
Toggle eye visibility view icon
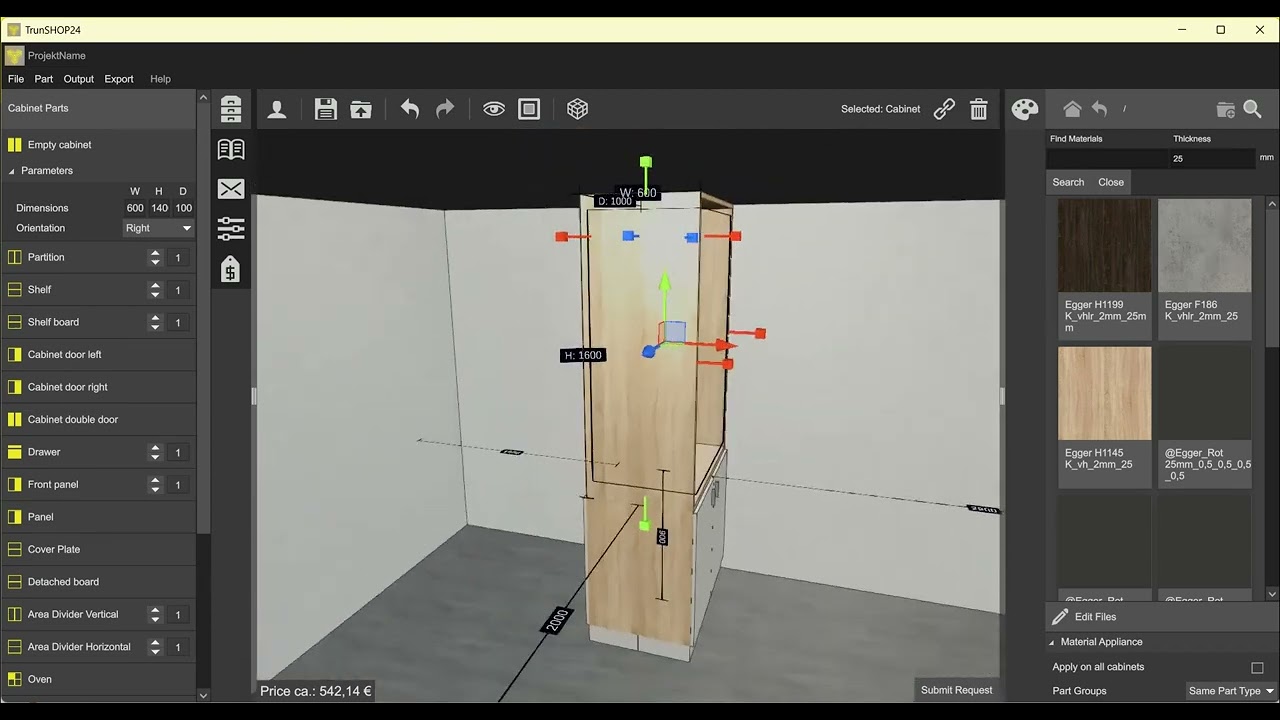click(x=494, y=109)
